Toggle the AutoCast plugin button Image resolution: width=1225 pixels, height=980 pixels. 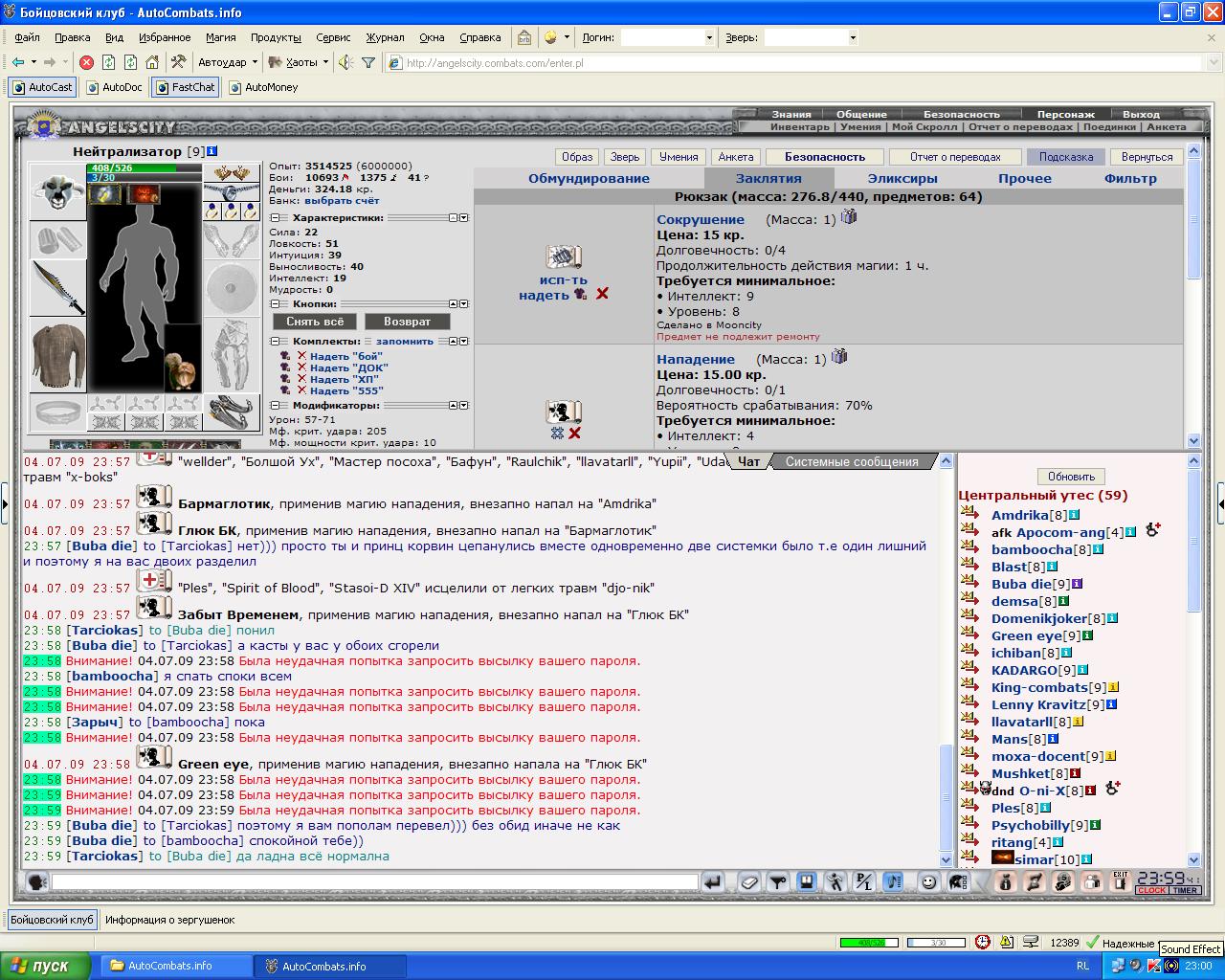[43, 87]
